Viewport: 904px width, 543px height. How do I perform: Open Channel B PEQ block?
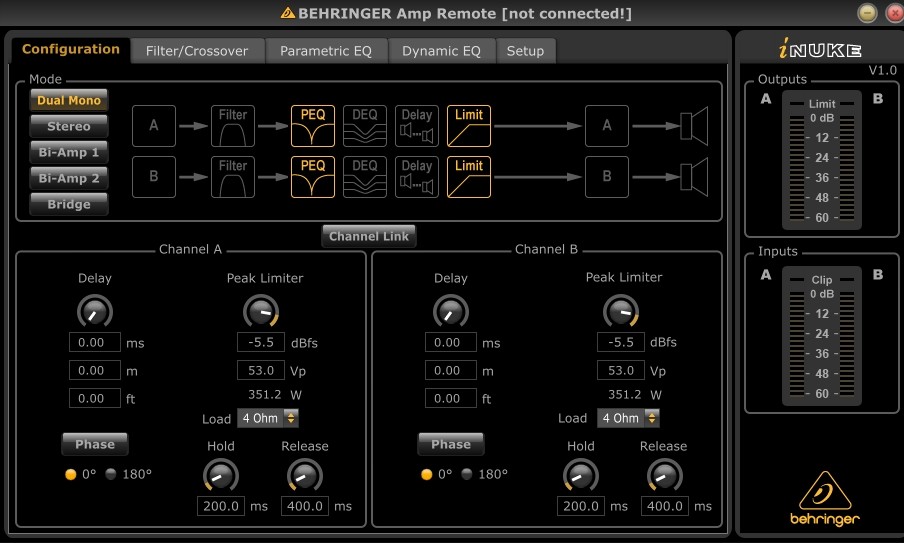pos(312,177)
